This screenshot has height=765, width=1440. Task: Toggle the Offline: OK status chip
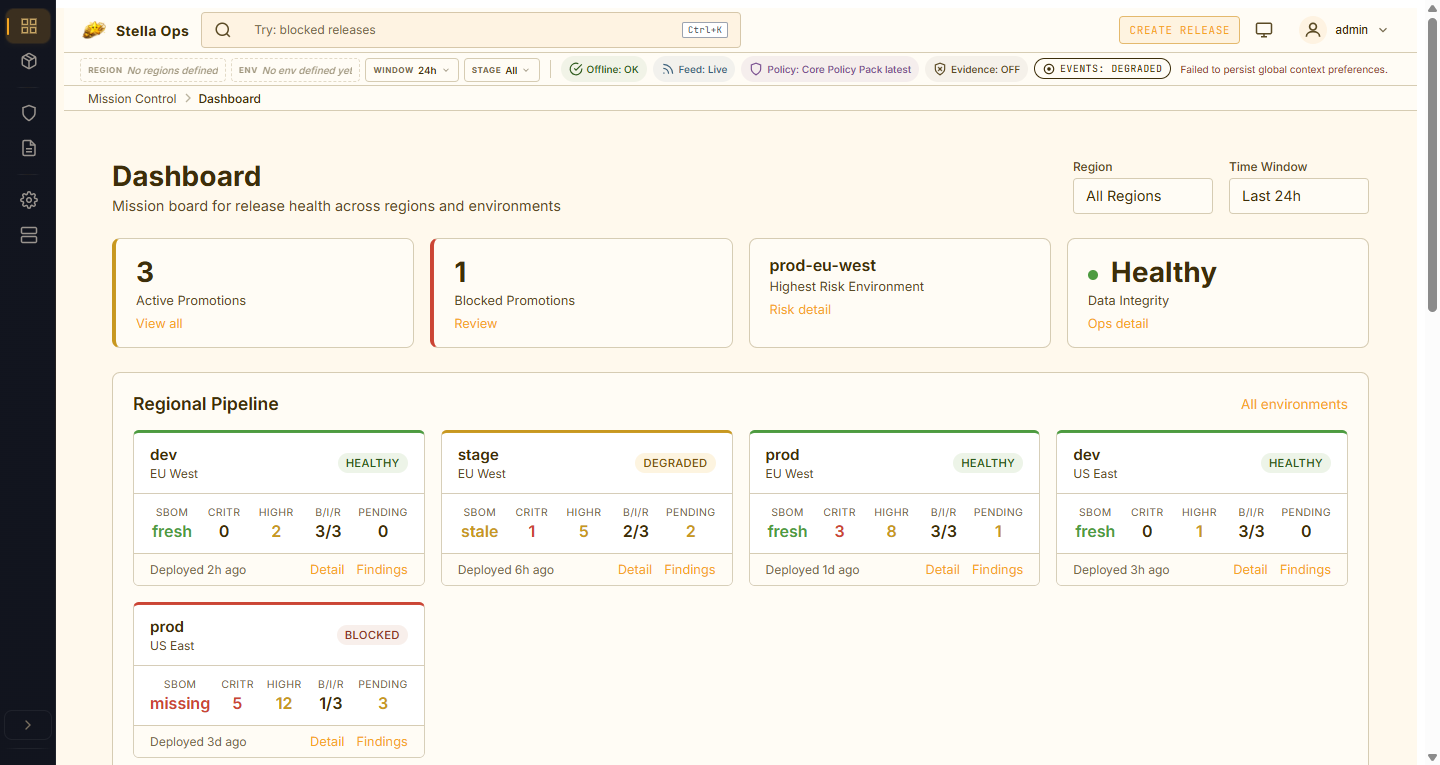point(604,70)
